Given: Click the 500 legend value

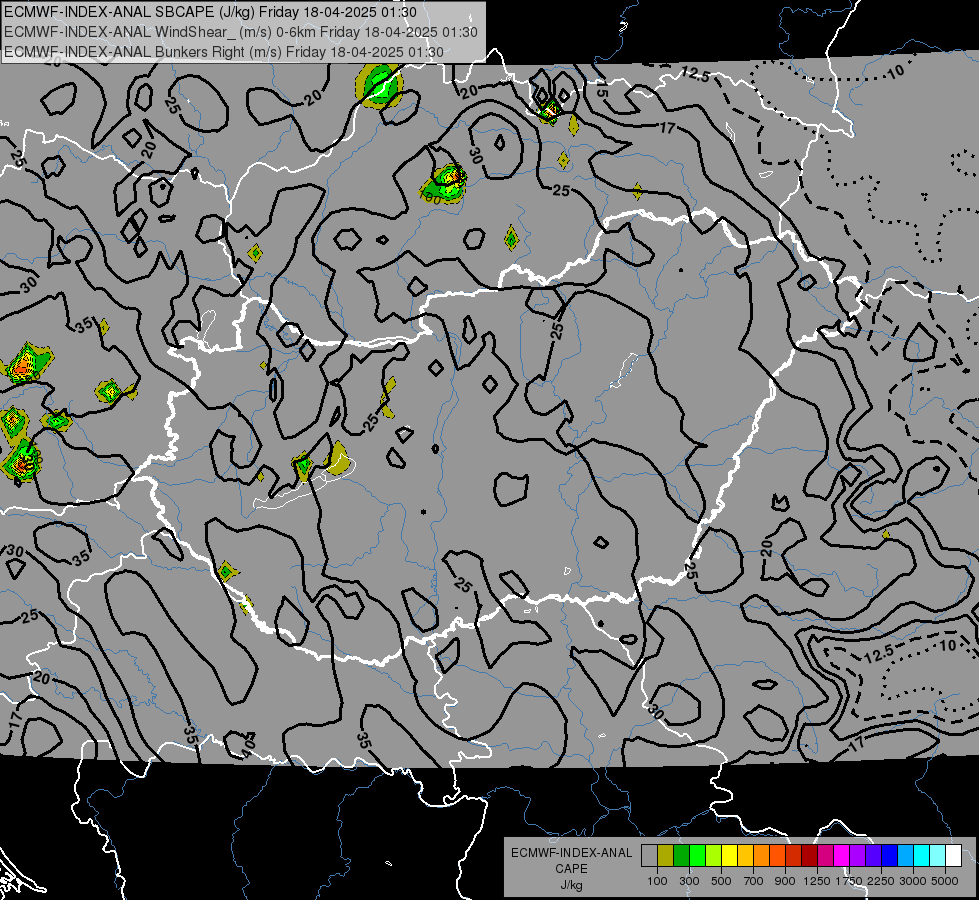Looking at the screenshot, I should (721, 881).
